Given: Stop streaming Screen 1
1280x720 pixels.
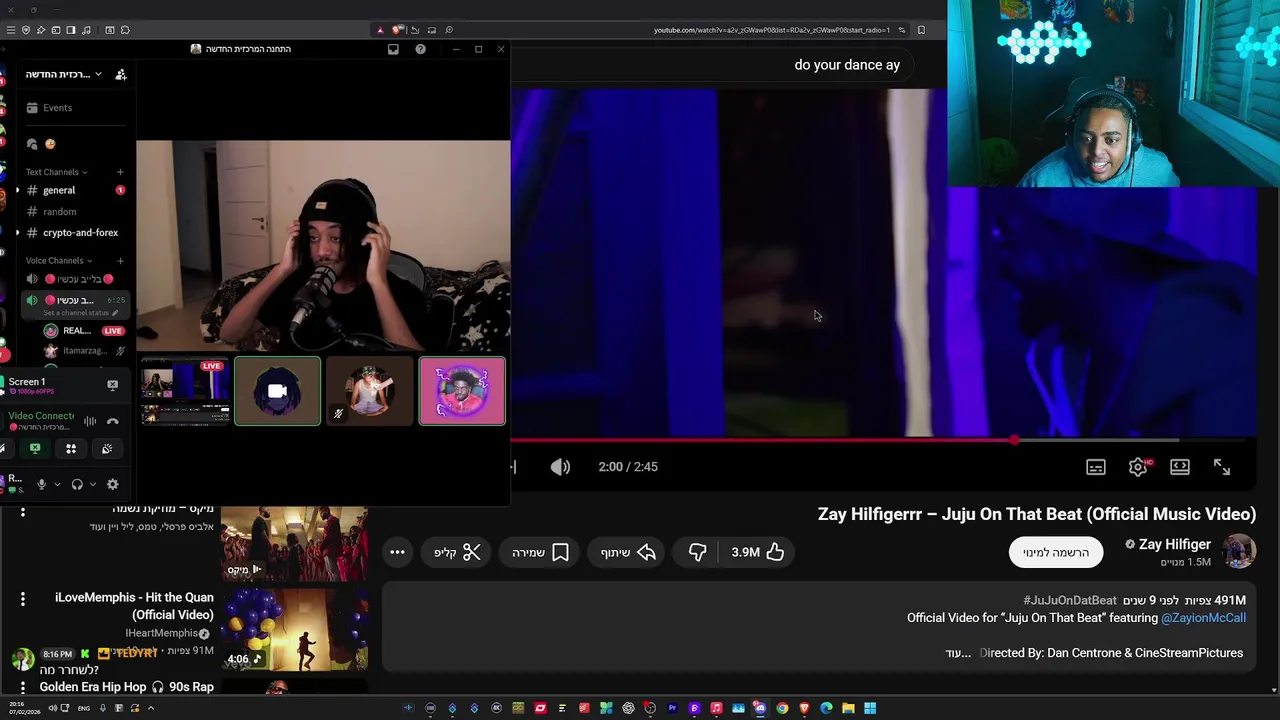Looking at the screenshot, I should [x=112, y=384].
